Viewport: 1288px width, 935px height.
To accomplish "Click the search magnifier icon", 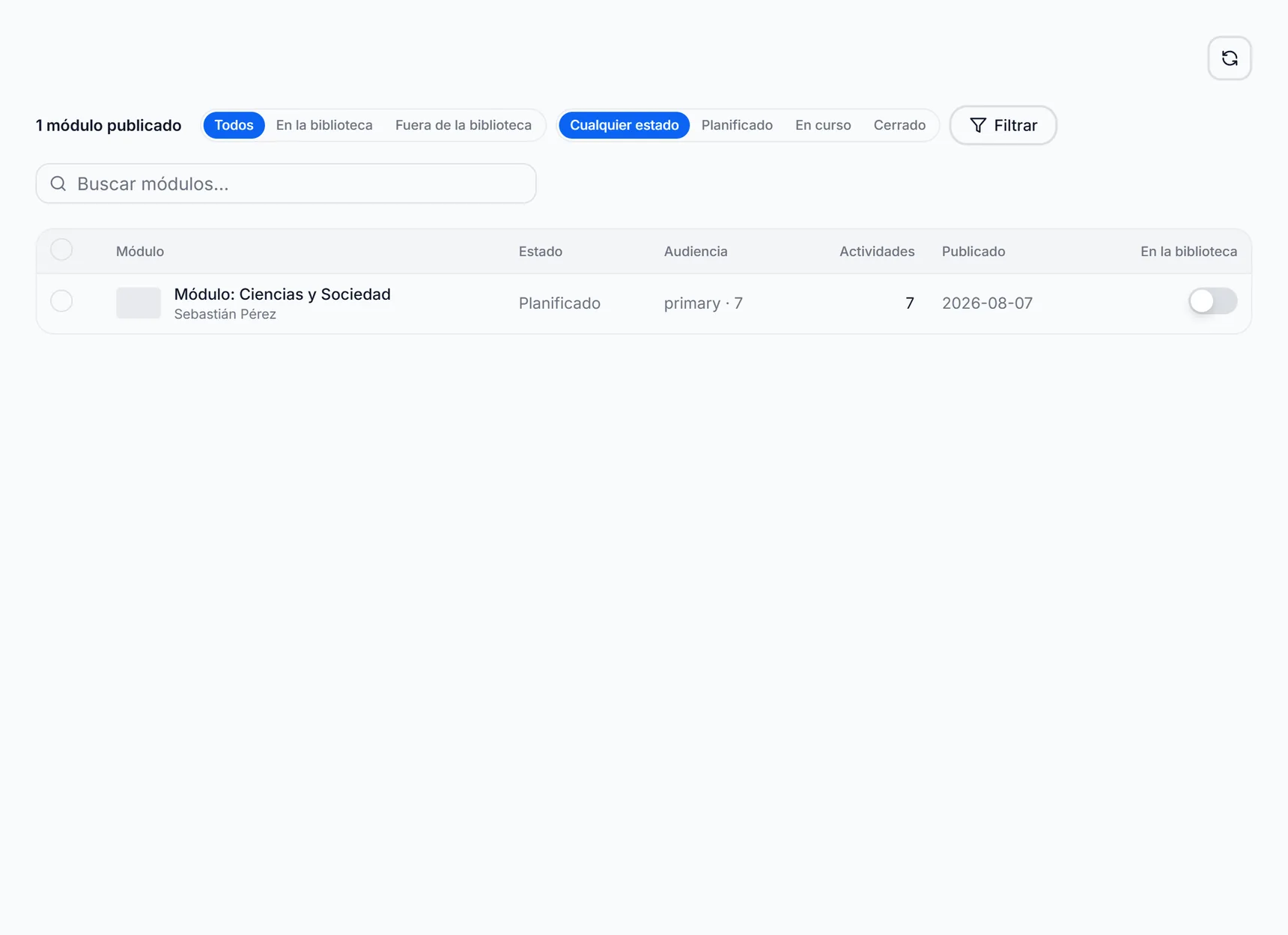I will coord(58,184).
